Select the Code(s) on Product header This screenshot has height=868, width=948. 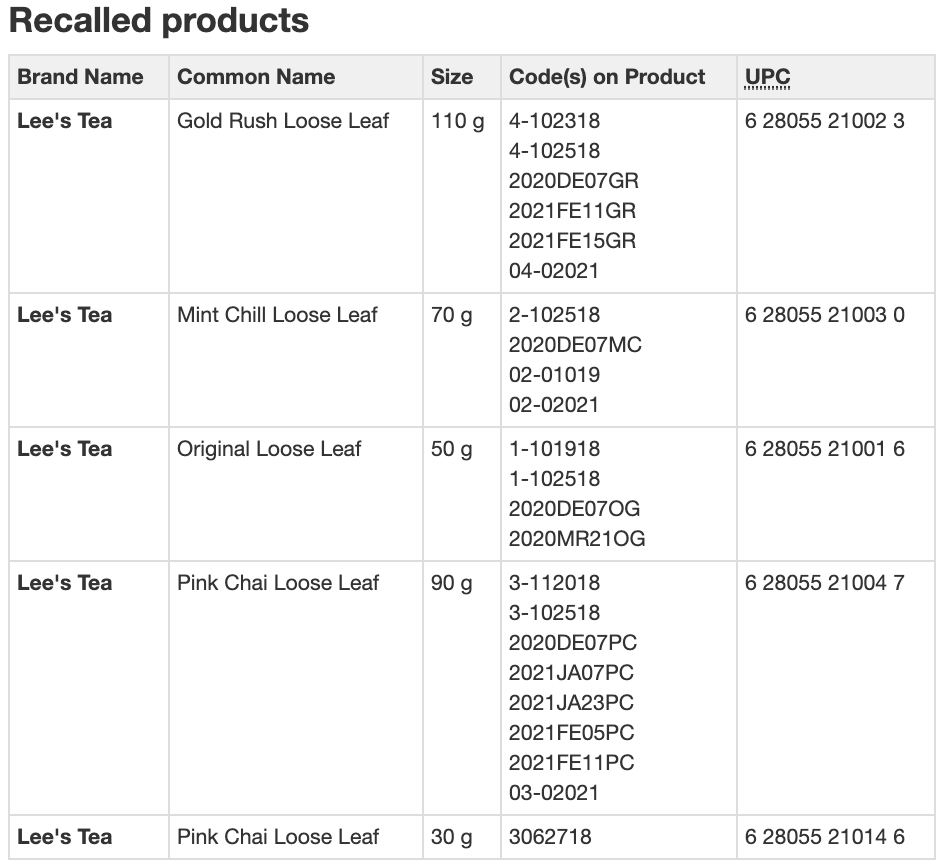(x=607, y=77)
